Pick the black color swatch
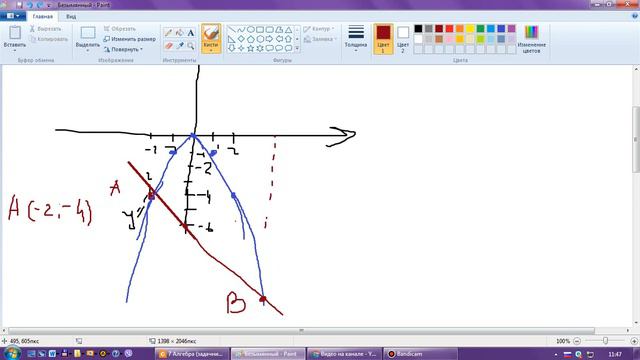The image size is (640, 360). pyautogui.click(x=418, y=29)
